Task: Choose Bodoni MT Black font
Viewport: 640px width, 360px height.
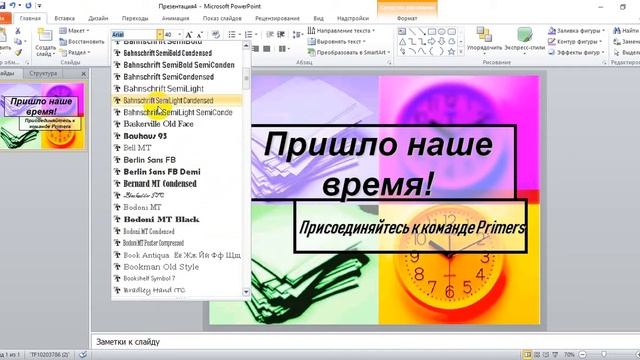Action: pyautogui.click(x=177, y=220)
